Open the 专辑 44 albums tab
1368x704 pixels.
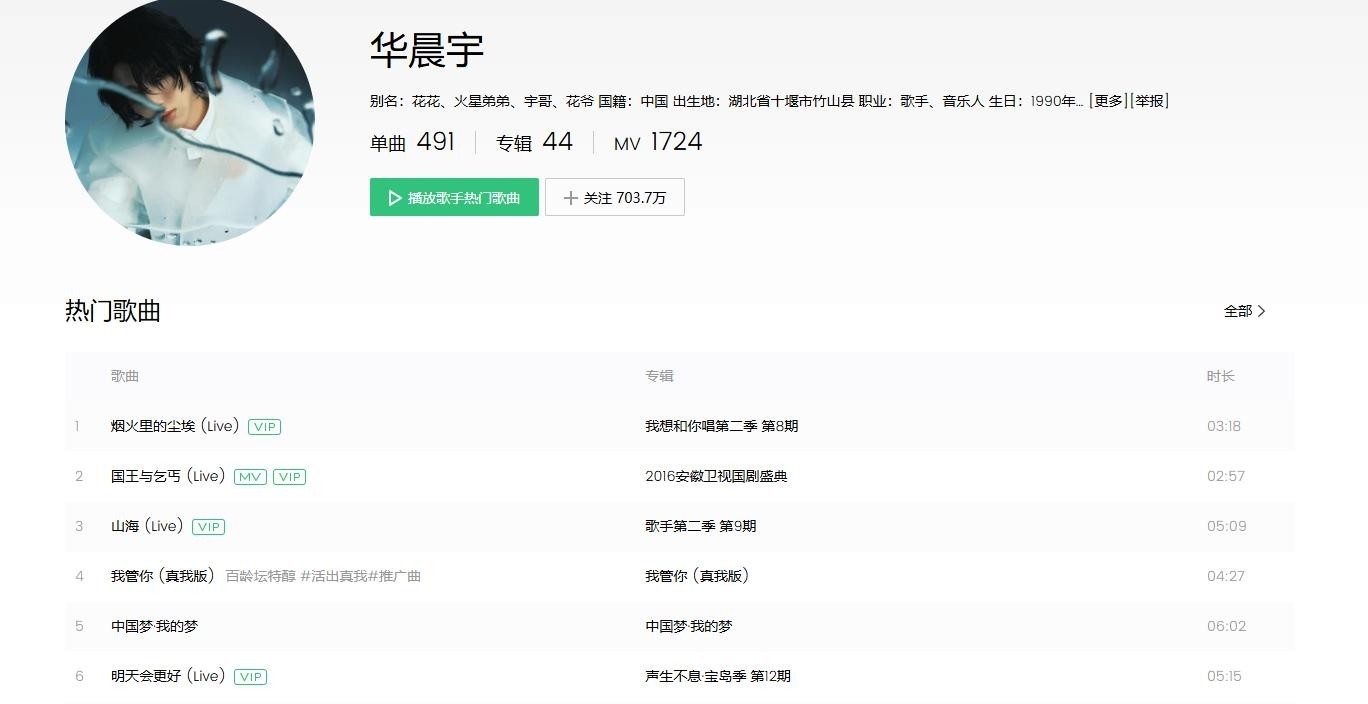(x=534, y=143)
